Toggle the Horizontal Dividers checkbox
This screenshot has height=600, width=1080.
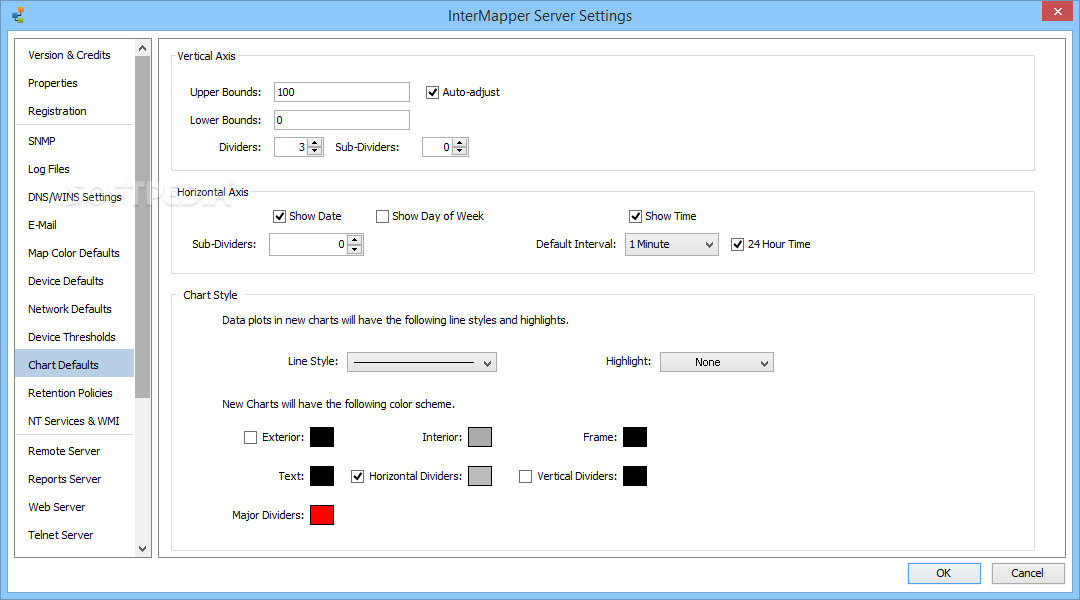pyautogui.click(x=357, y=476)
